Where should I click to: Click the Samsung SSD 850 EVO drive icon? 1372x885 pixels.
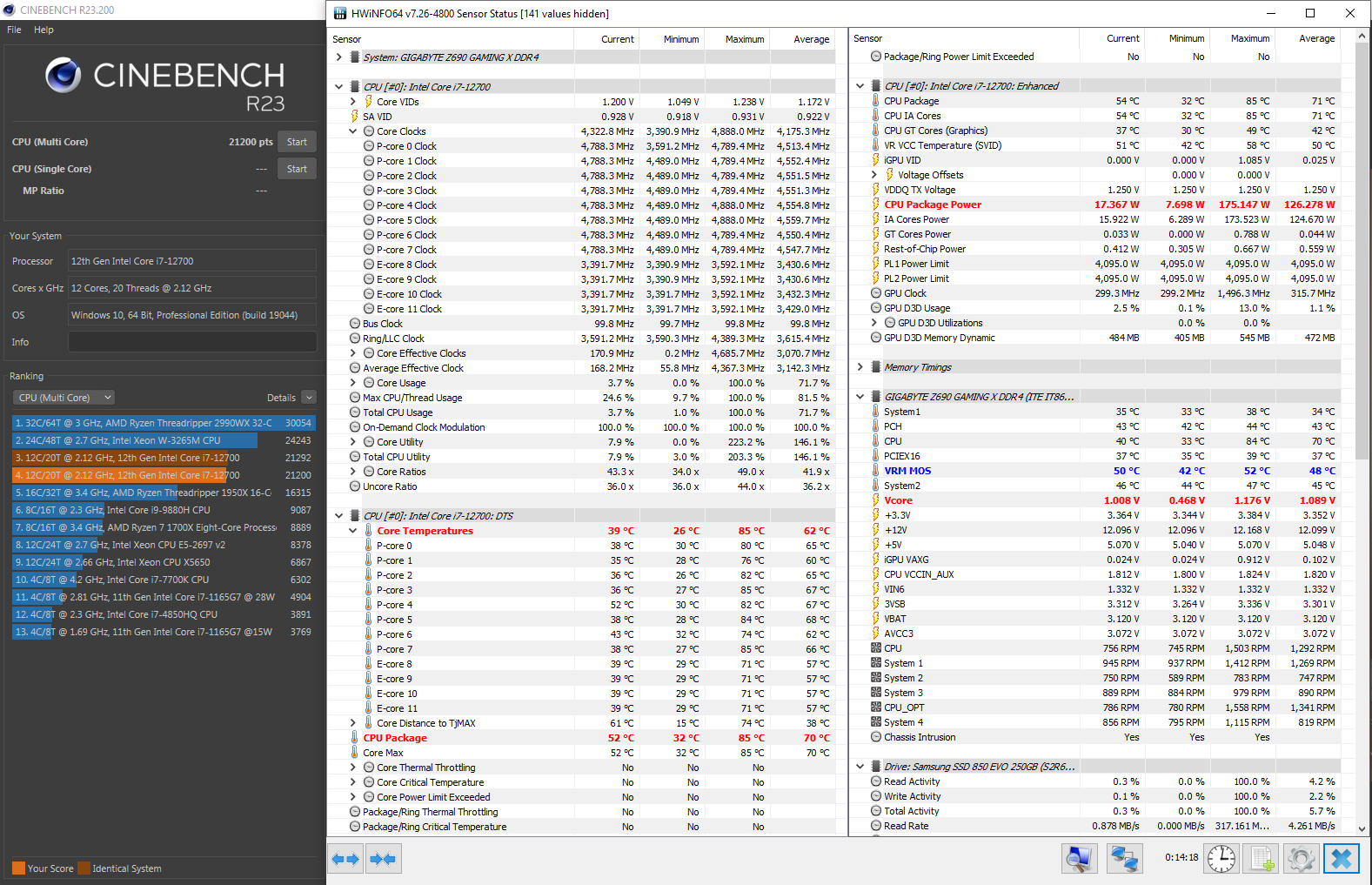[876, 767]
